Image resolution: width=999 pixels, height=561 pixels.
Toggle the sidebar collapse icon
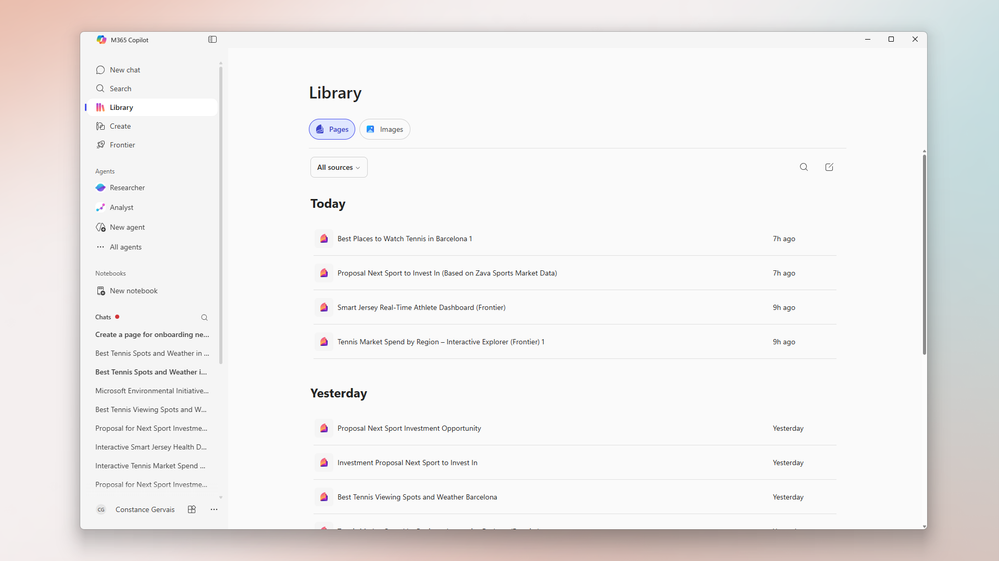pos(212,39)
